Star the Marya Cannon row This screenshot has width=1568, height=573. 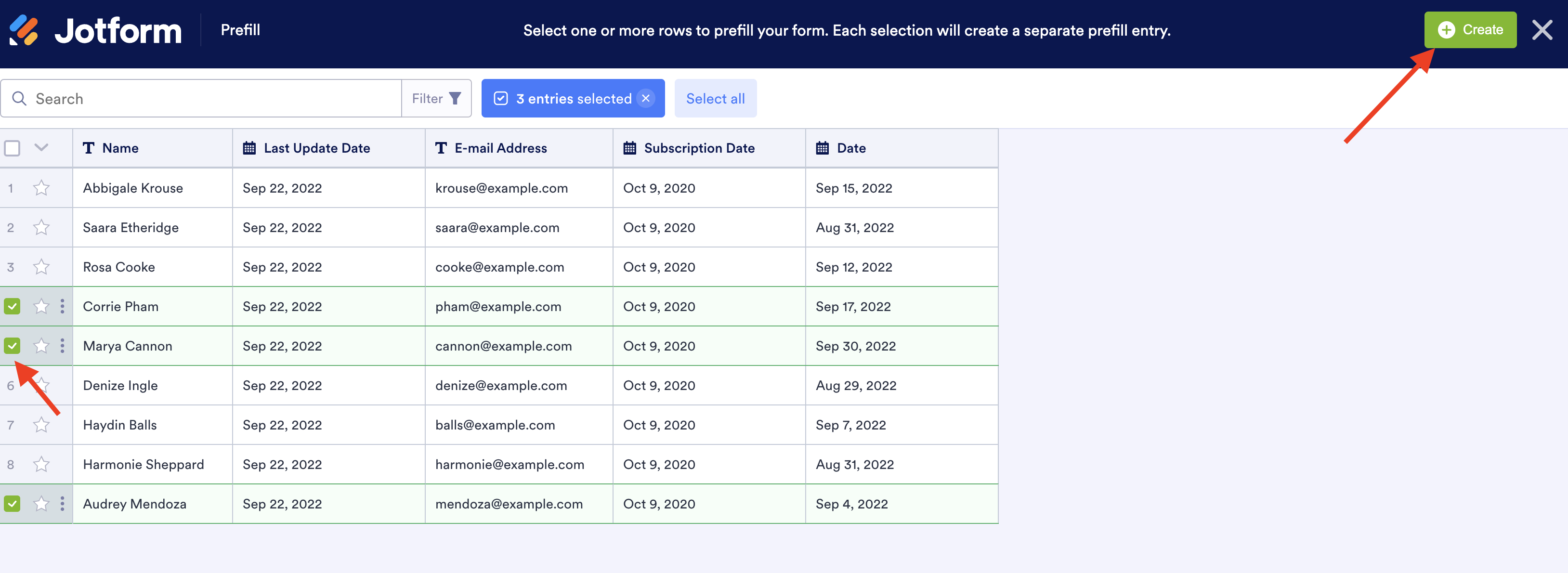click(41, 346)
